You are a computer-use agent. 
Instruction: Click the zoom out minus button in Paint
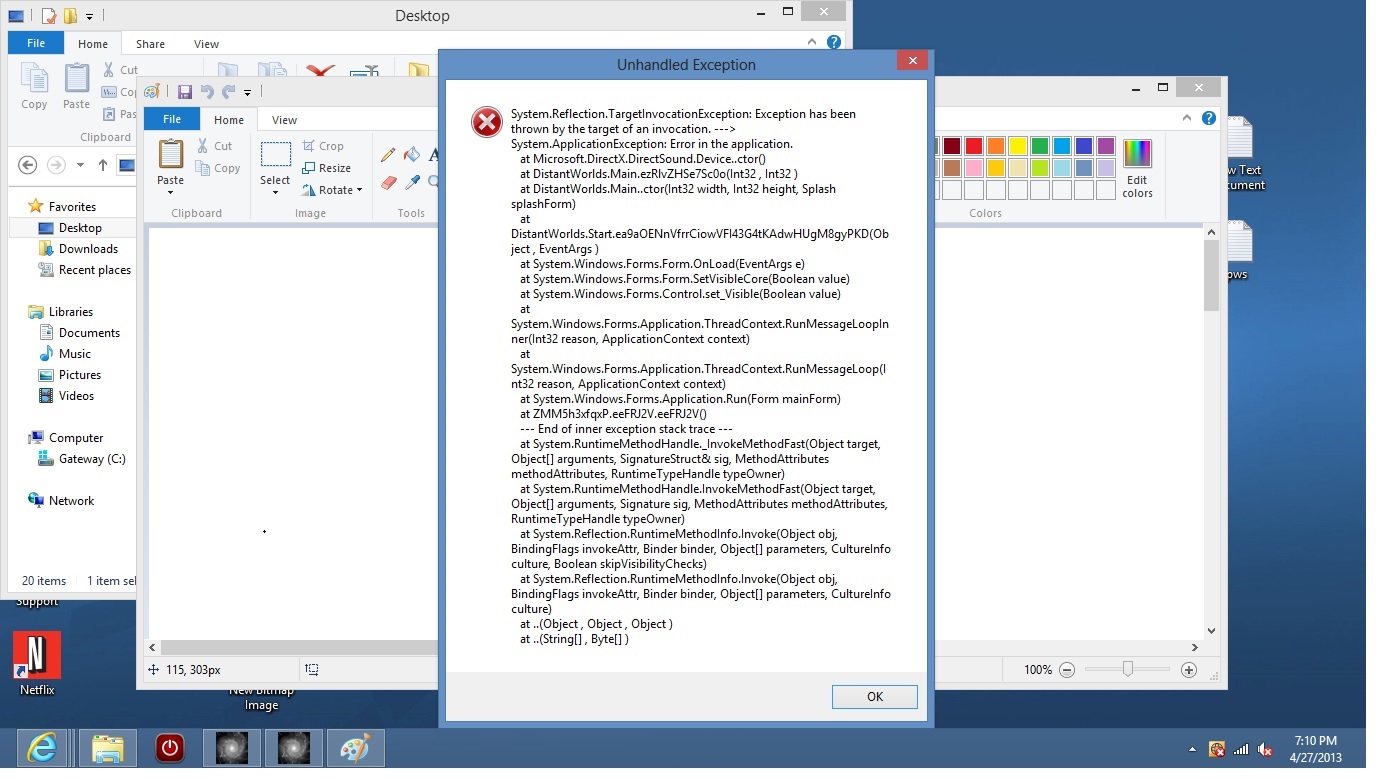point(1067,670)
